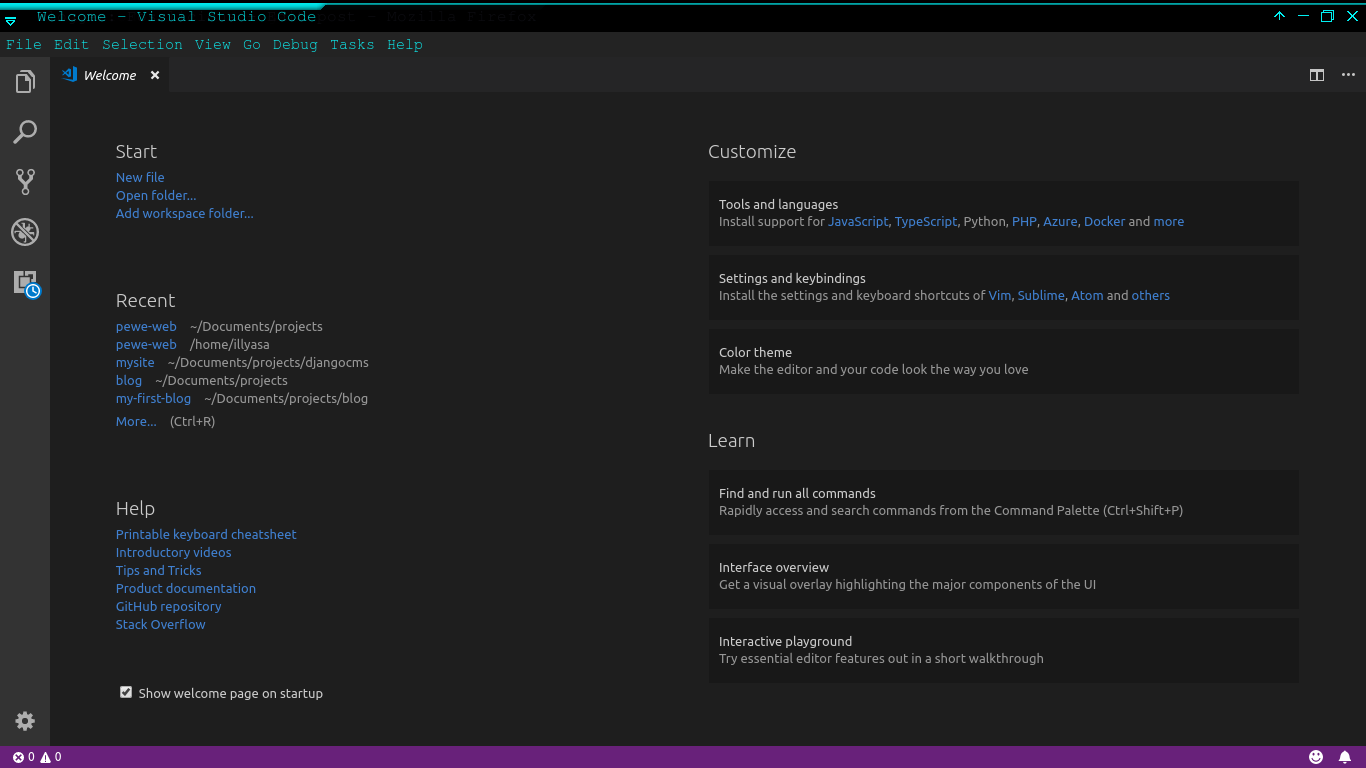Screen dimensions: 1366x768
Task: Open the Search view in activity bar
Action: 25,131
